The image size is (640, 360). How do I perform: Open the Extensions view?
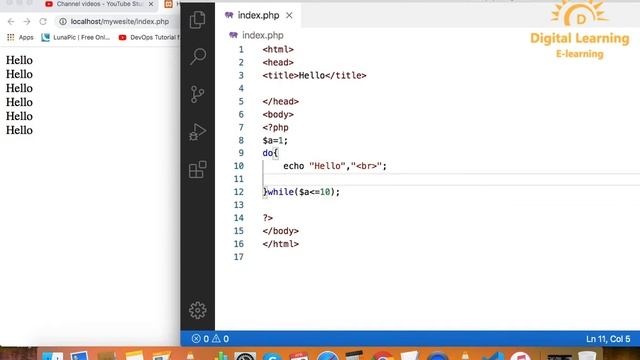(x=198, y=169)
